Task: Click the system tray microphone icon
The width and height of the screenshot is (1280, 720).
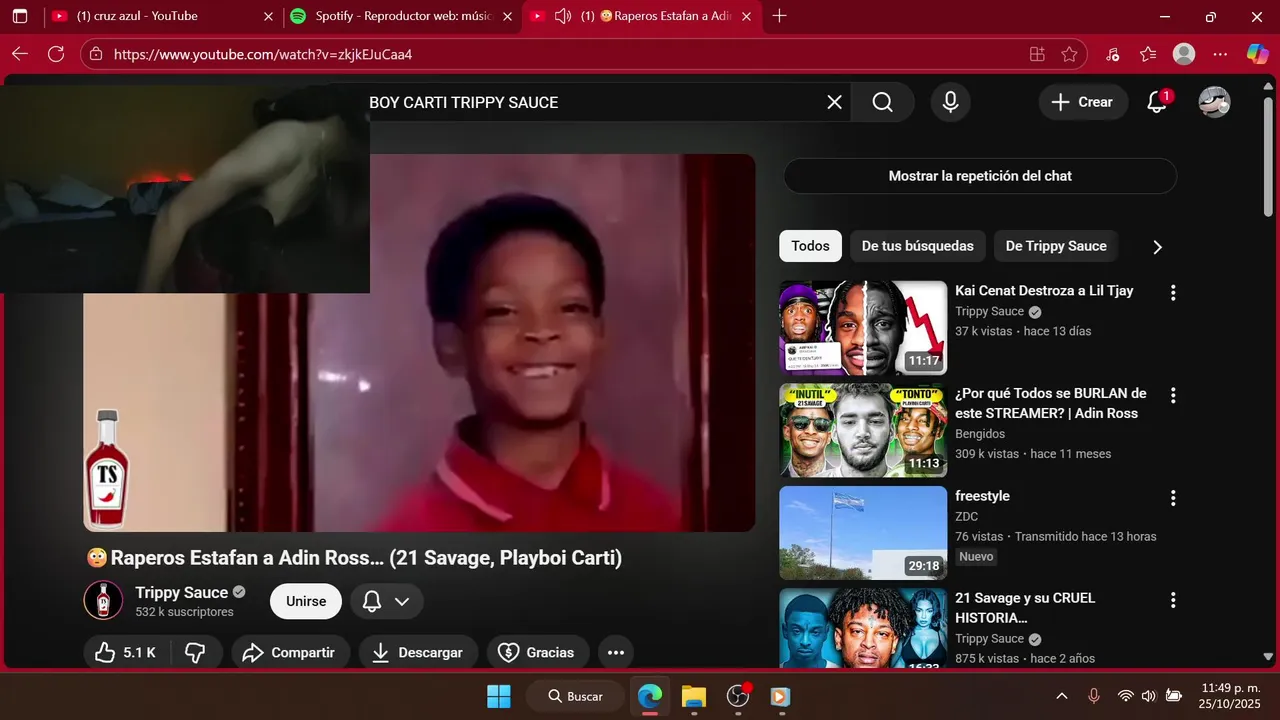Action: pyautogui.click(x=1094, y=696)
